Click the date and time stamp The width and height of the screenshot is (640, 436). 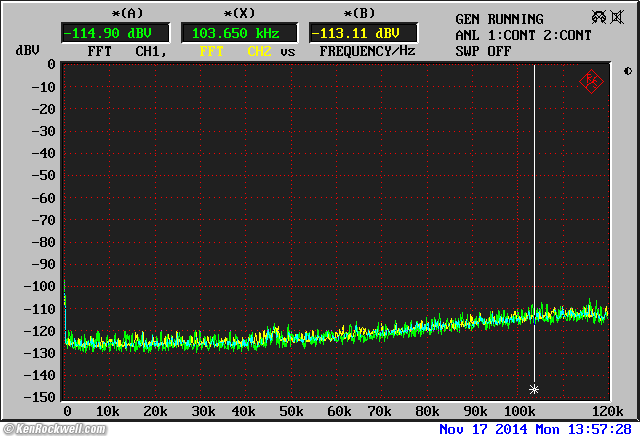point(537,429)
